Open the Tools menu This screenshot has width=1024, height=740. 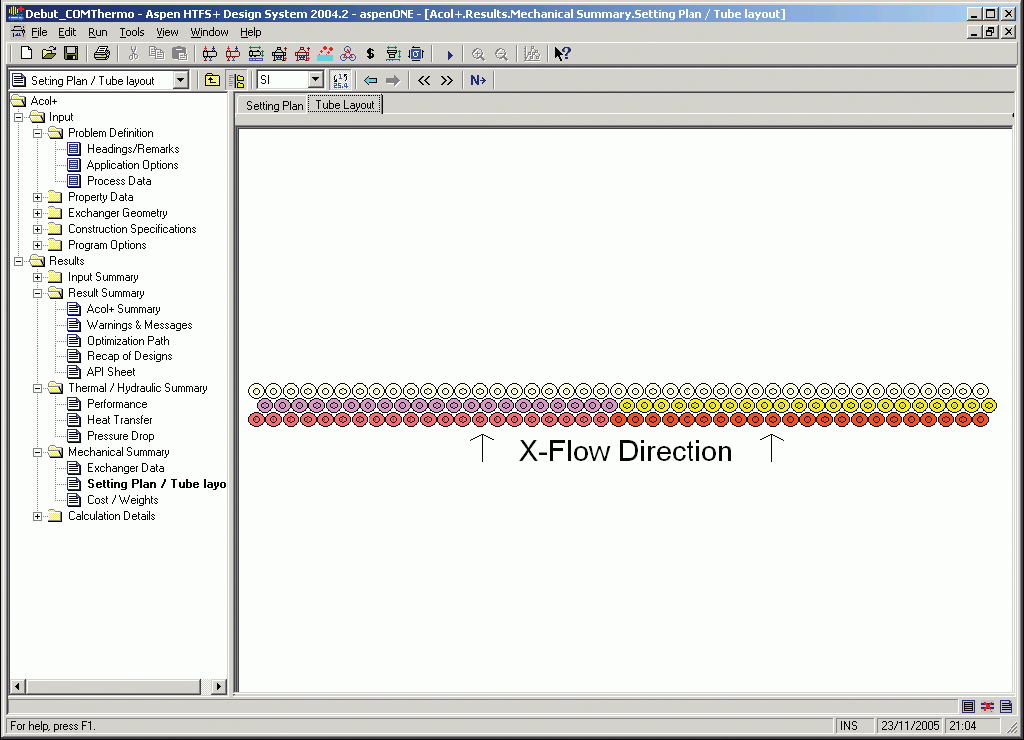point(132,32)
